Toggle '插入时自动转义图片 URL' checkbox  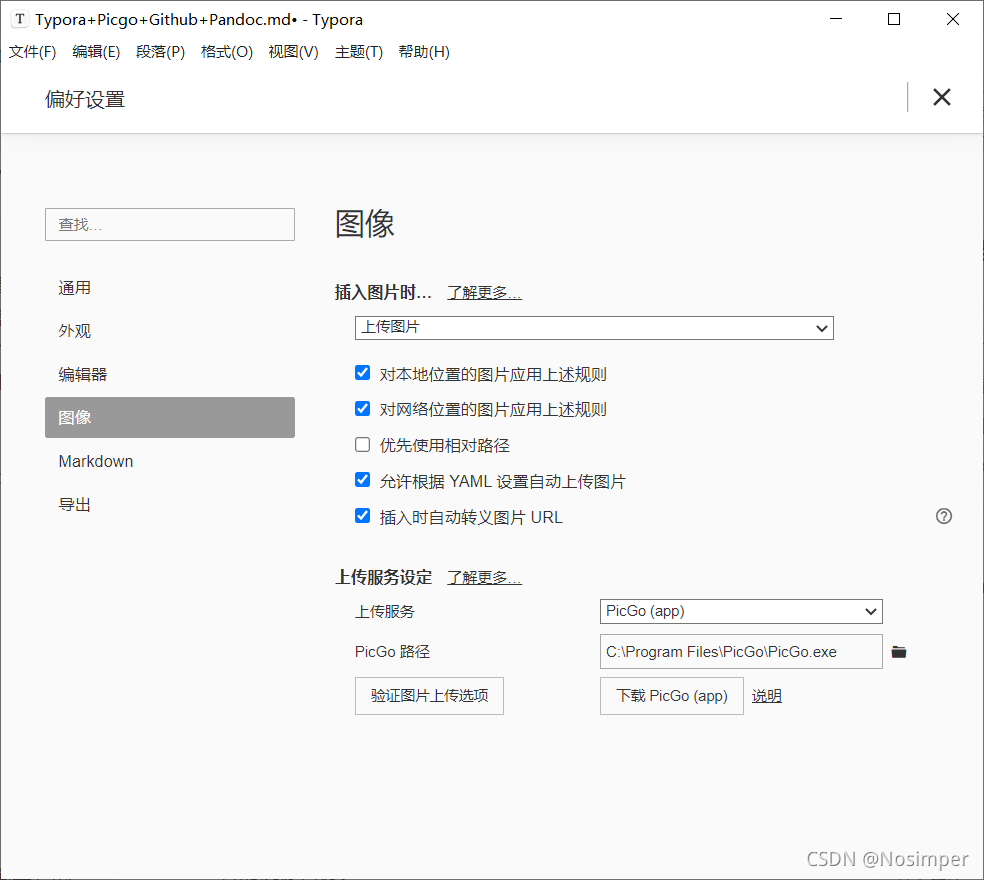(362, 516)
